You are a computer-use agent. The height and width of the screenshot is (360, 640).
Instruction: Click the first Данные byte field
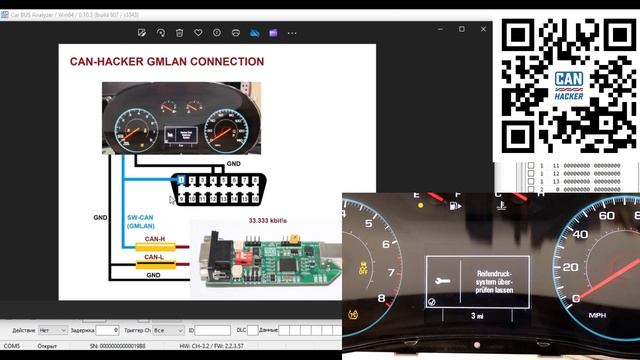(284, 330)
